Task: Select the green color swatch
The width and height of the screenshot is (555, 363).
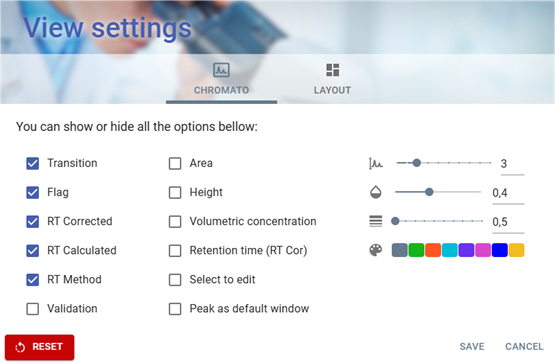Action: pos(416,250)
